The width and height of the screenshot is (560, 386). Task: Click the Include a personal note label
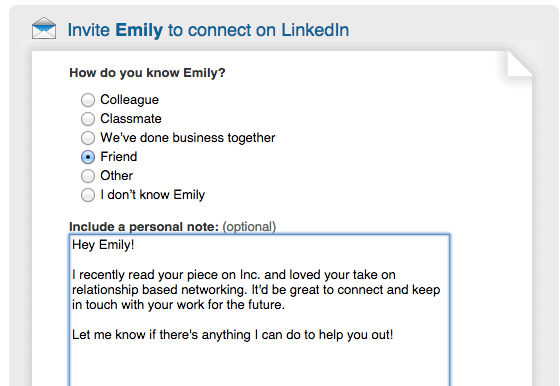click(x=144, y=227)
